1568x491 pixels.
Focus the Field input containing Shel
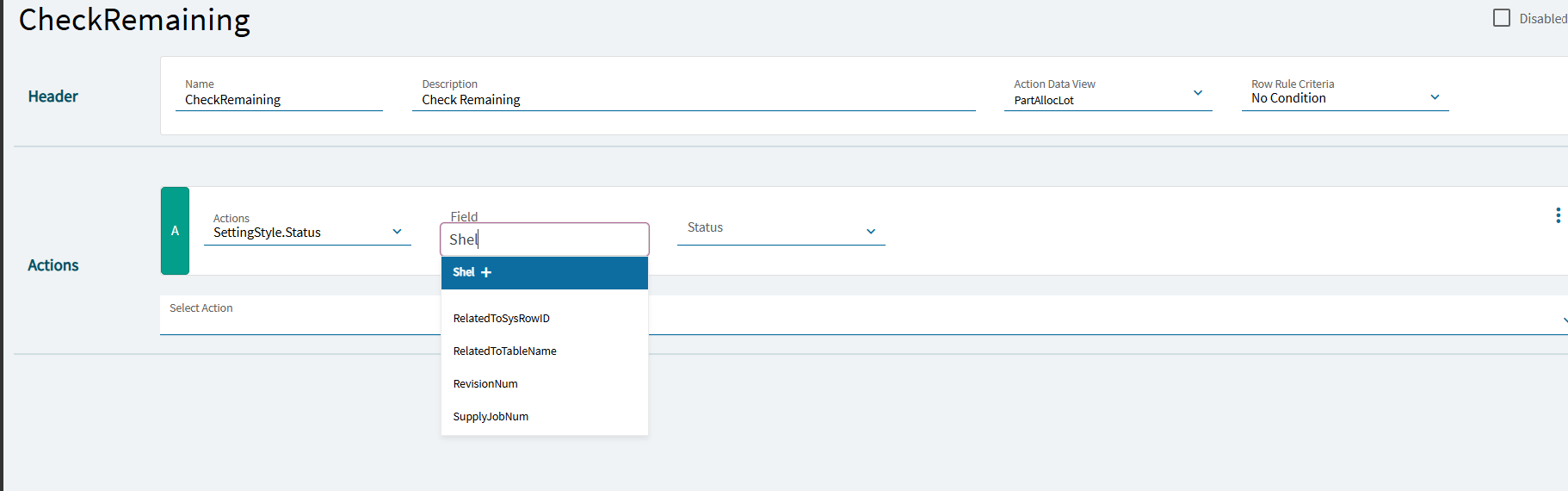545,239
